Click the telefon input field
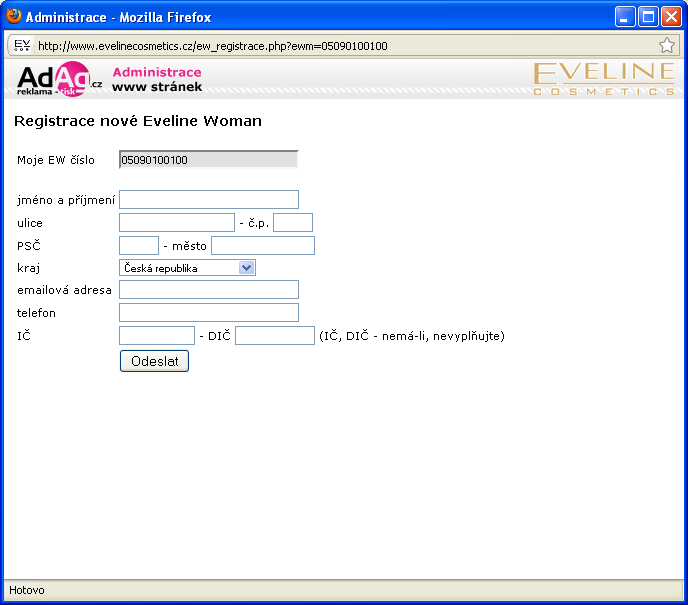This screenshot has width=688, height=605. click(209, 312)
